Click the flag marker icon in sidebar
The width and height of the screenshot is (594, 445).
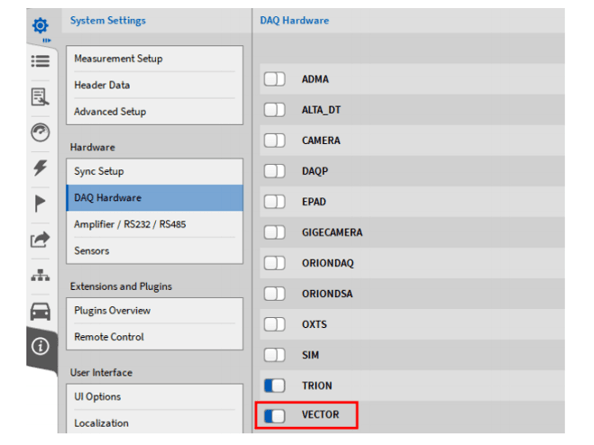pos(40,203)
